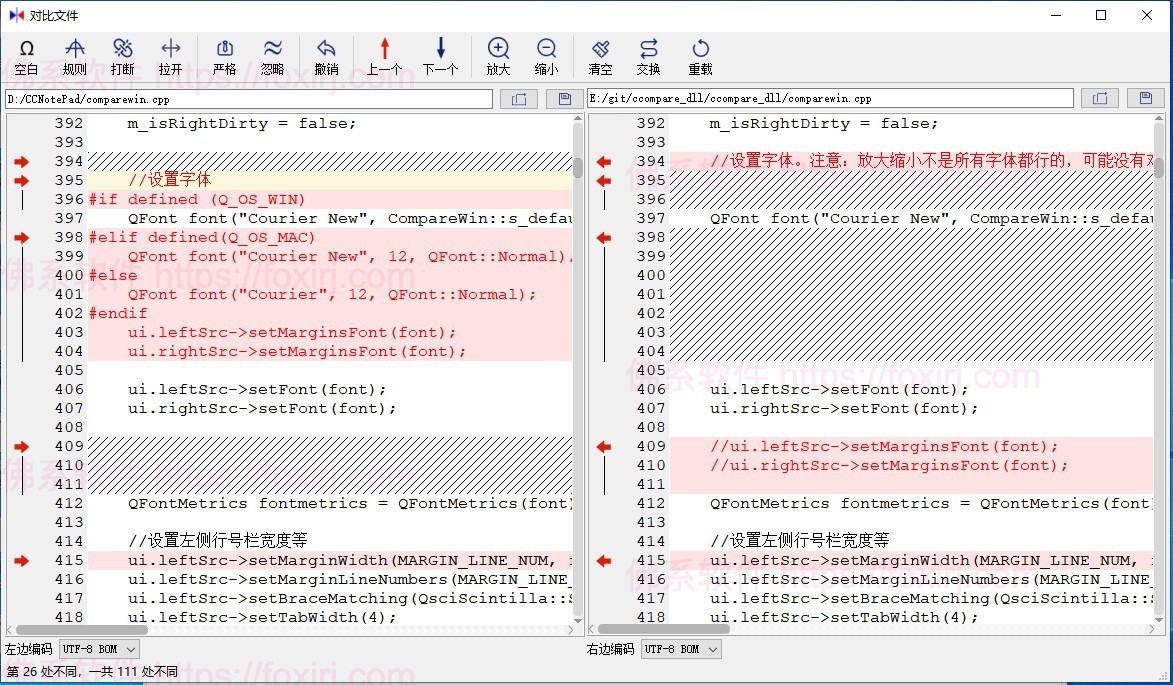The width and height of the screenshot is (1173, 685).
Task: Click the red diff arrow at line 394
Action: pyautogui.click(x=20, y=161)
